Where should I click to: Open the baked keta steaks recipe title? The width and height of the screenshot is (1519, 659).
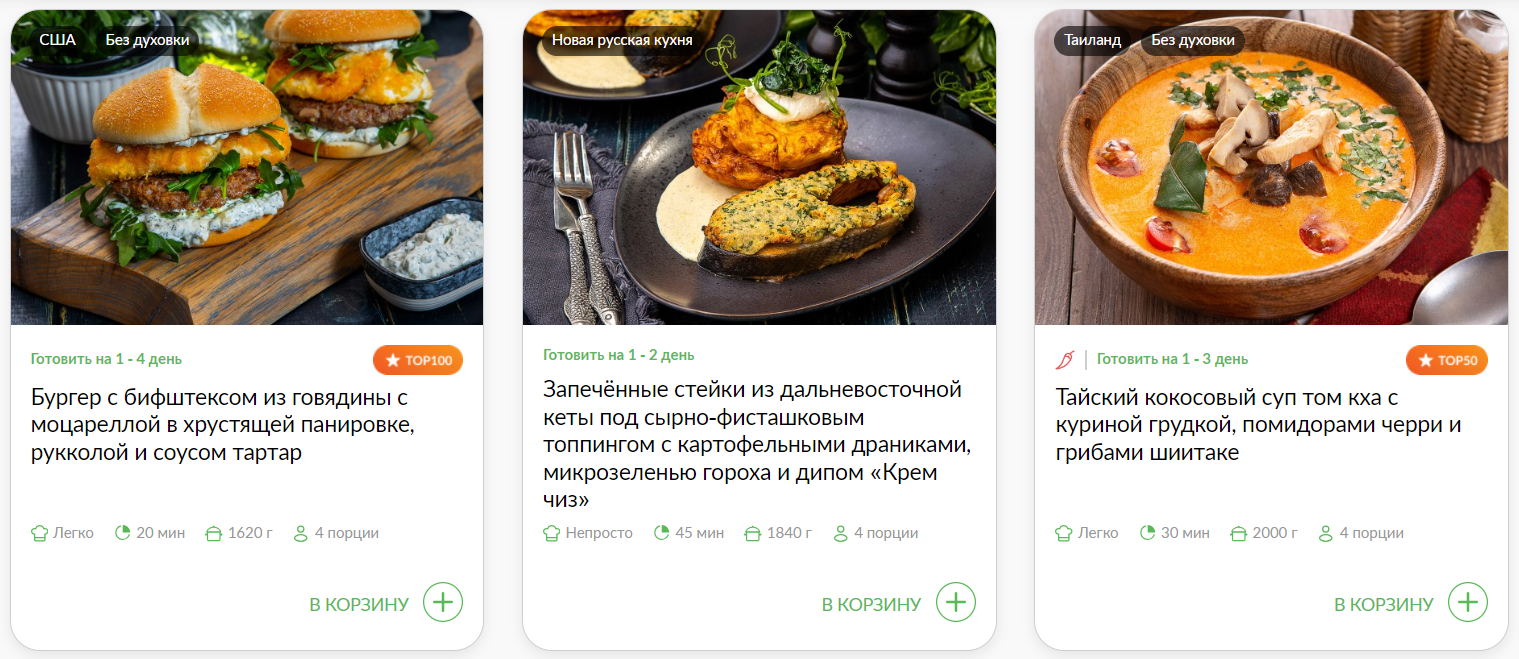[x=757, y=444]
